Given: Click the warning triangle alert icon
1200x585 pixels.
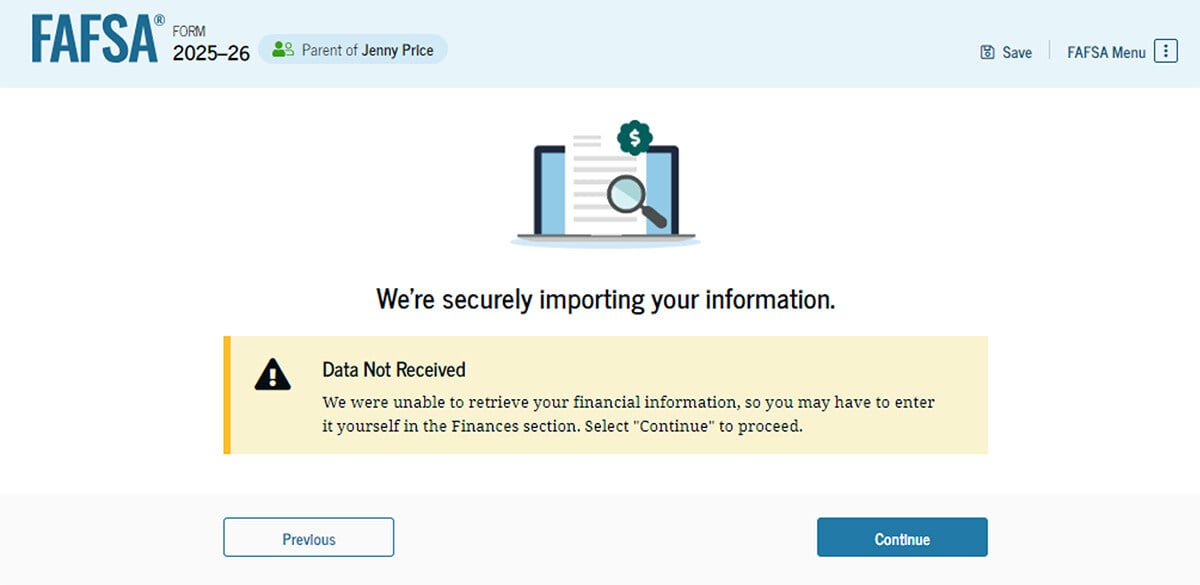Looking at the screenshot, I should 272,374.
